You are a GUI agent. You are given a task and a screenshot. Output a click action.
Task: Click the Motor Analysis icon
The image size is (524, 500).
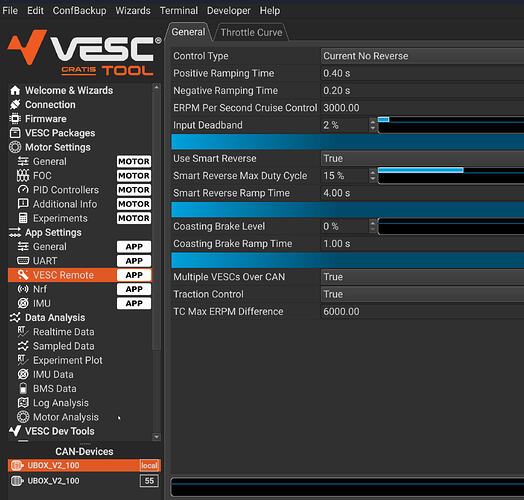coord(23,417)
